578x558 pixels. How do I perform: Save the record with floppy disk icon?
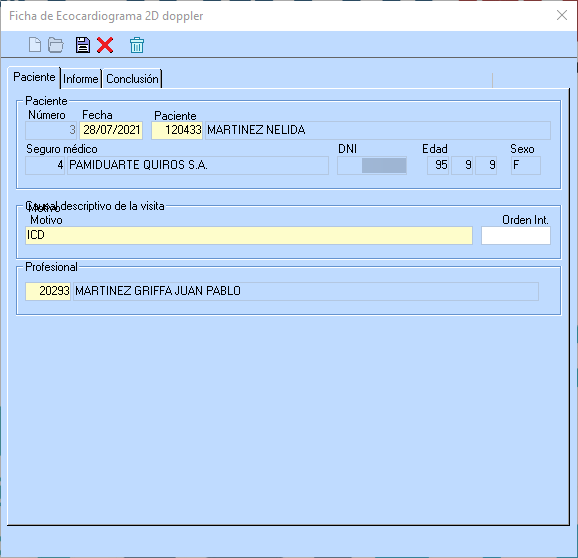[x=83, y=45]
